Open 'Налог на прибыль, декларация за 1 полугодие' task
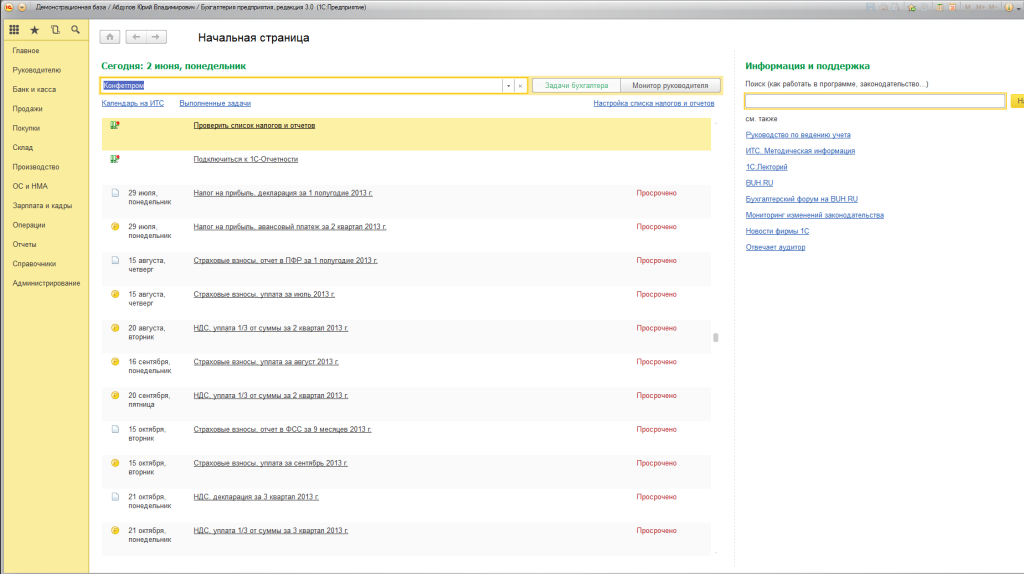Image resolution: width=1024 pixels, height=574 pixels. [283, 193]
